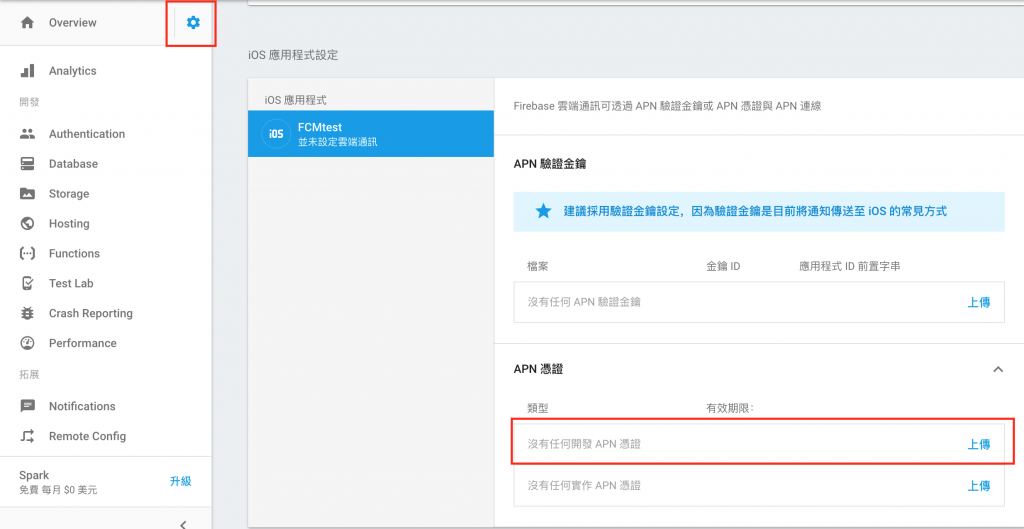Screen dimensions: 1024x529
Task: Click the Crash Reporting bug icon
Action: 27,313
